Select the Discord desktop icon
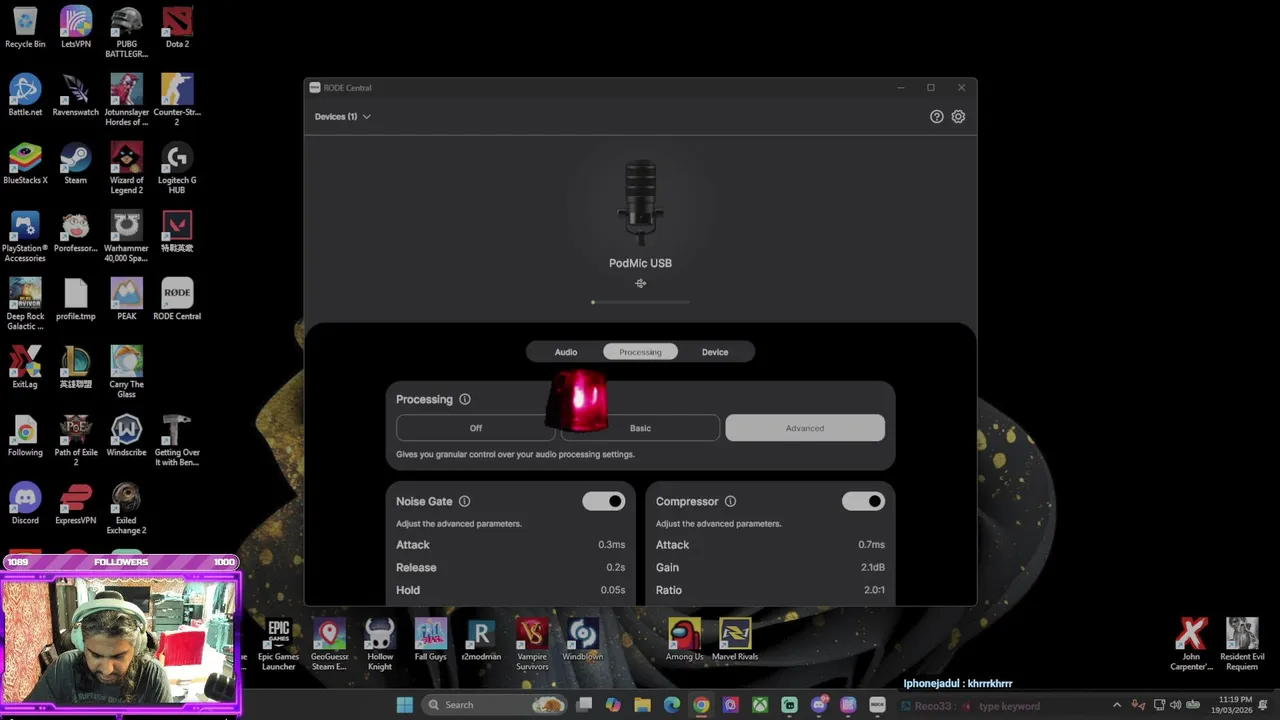This screenshot has height=720, width=1280. click(25, 504)
